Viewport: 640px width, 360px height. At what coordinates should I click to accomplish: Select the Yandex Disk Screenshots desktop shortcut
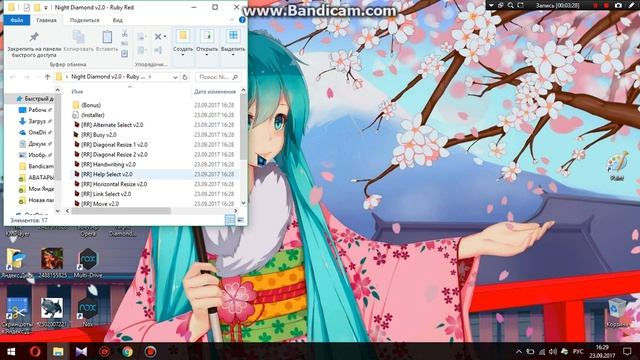pyautogui.click(x=17, y=316)
